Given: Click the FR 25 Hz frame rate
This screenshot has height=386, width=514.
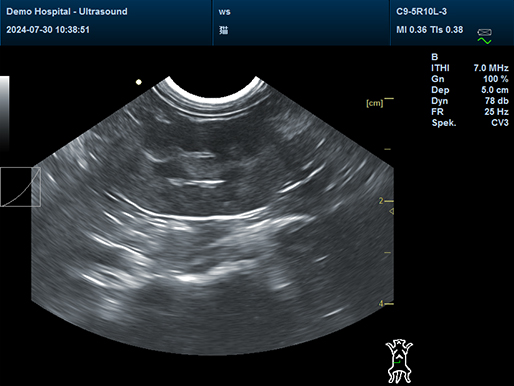Looking at the screenshot, I should (x=470, y=112).
